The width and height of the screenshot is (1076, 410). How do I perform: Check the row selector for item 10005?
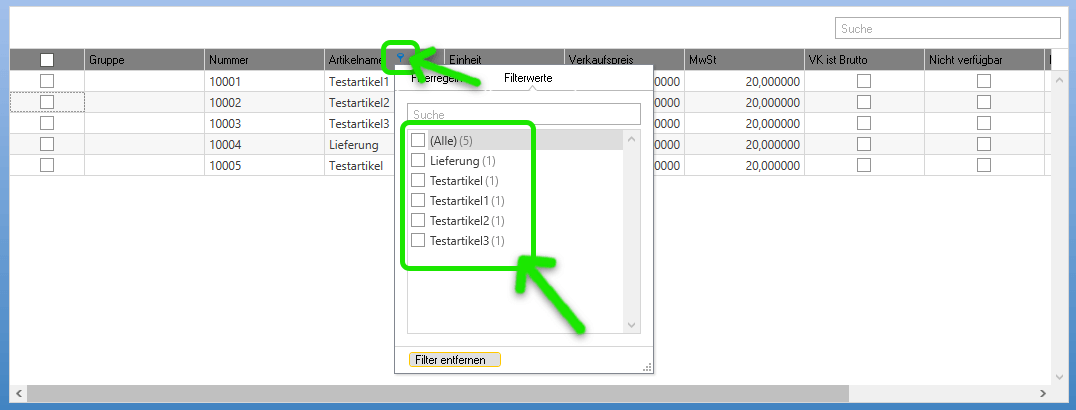coord(47,165)
